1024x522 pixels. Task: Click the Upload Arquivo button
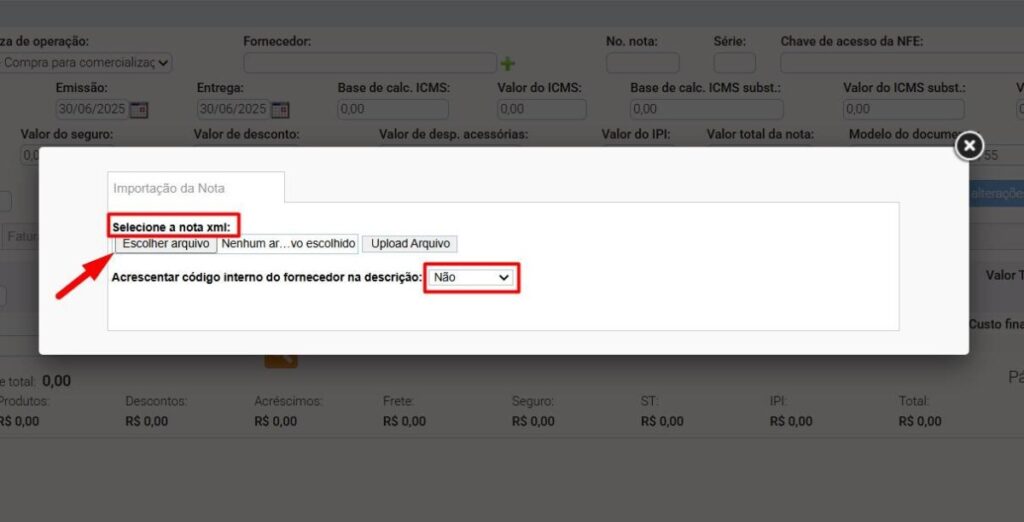click(x=410, y=244)
